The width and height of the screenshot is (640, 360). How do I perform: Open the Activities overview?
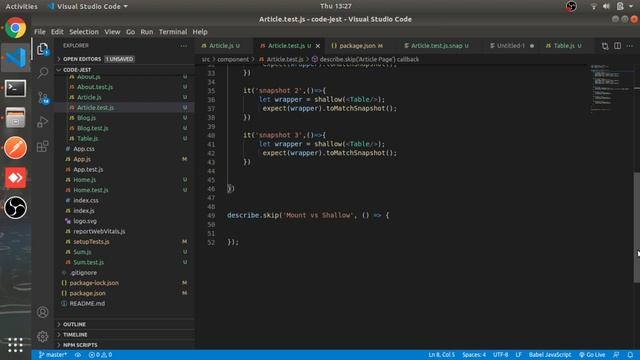pos(21,6)
